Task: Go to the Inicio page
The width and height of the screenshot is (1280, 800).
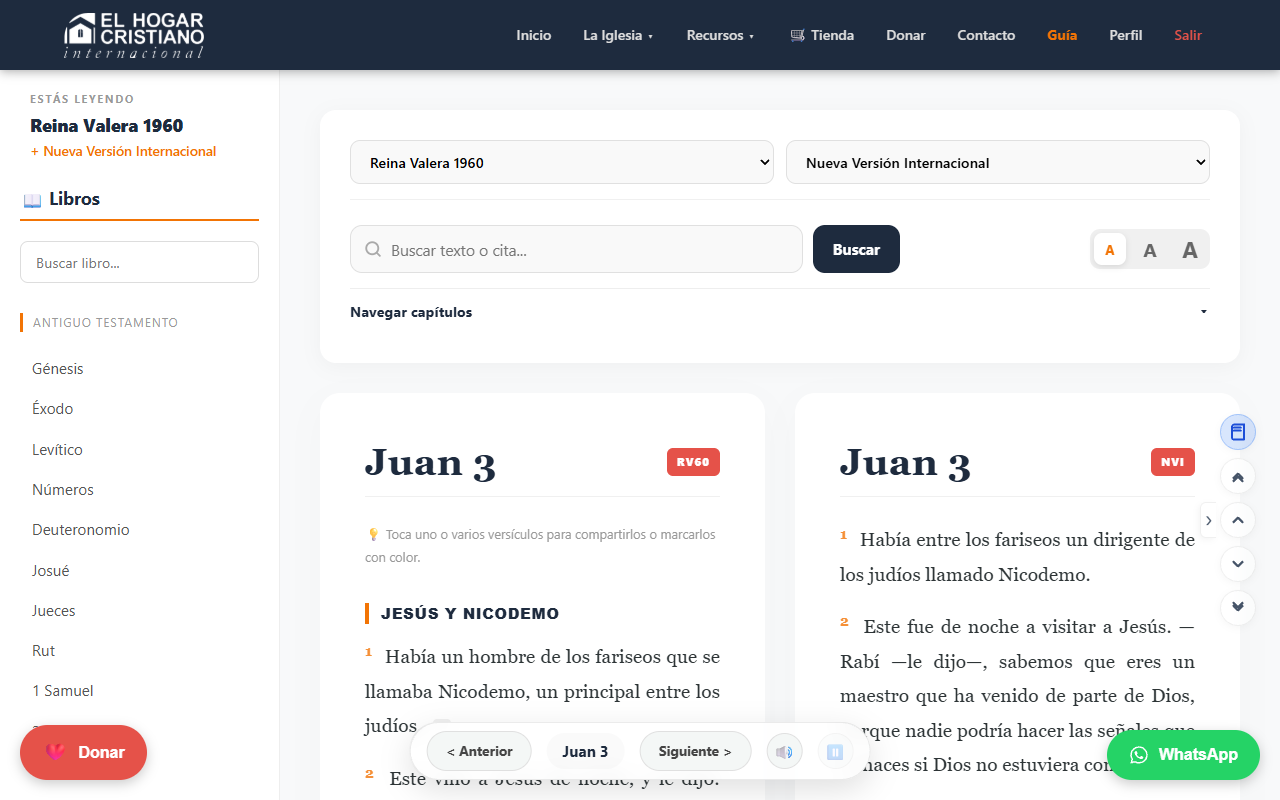Action: [x=534, y=35]
